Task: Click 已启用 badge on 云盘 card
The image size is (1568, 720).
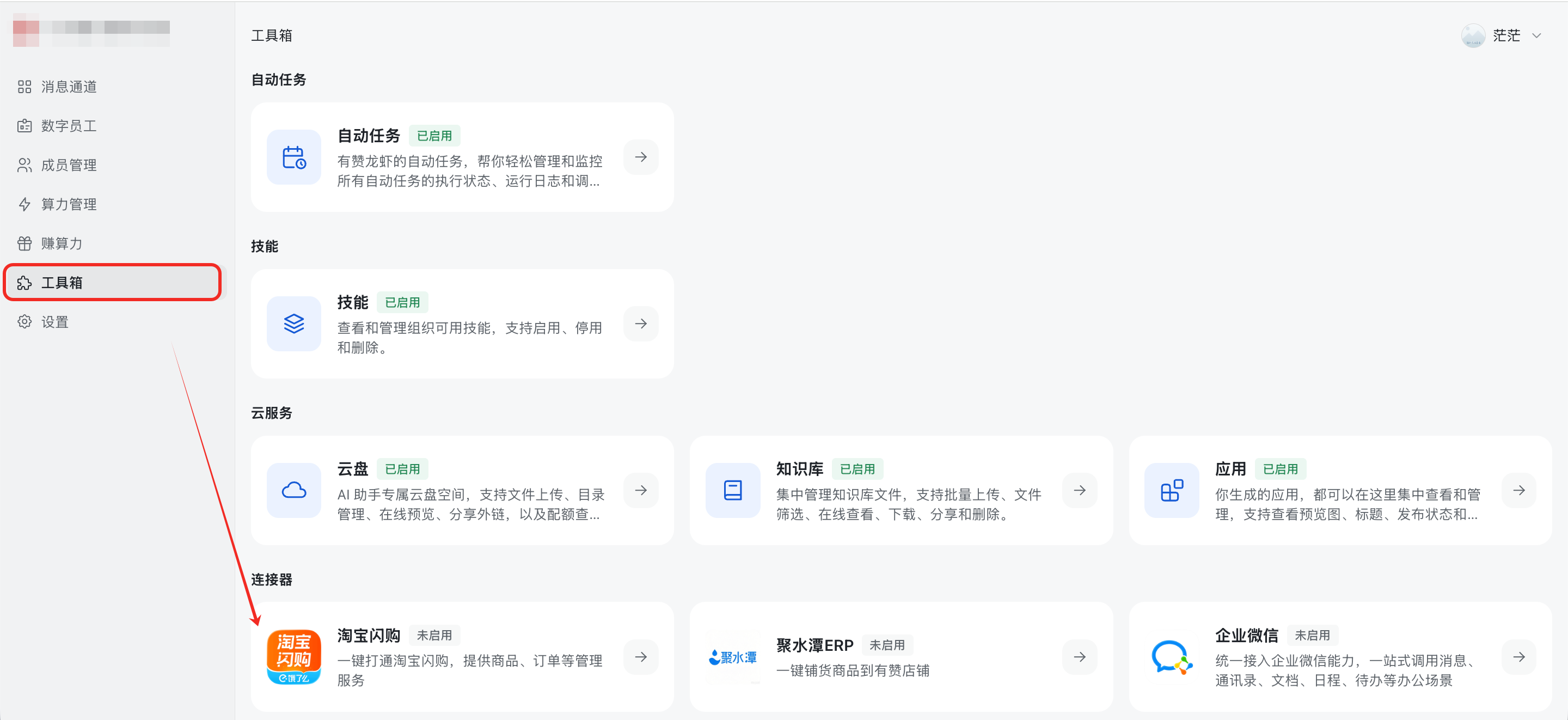Action: coord(402,469)
